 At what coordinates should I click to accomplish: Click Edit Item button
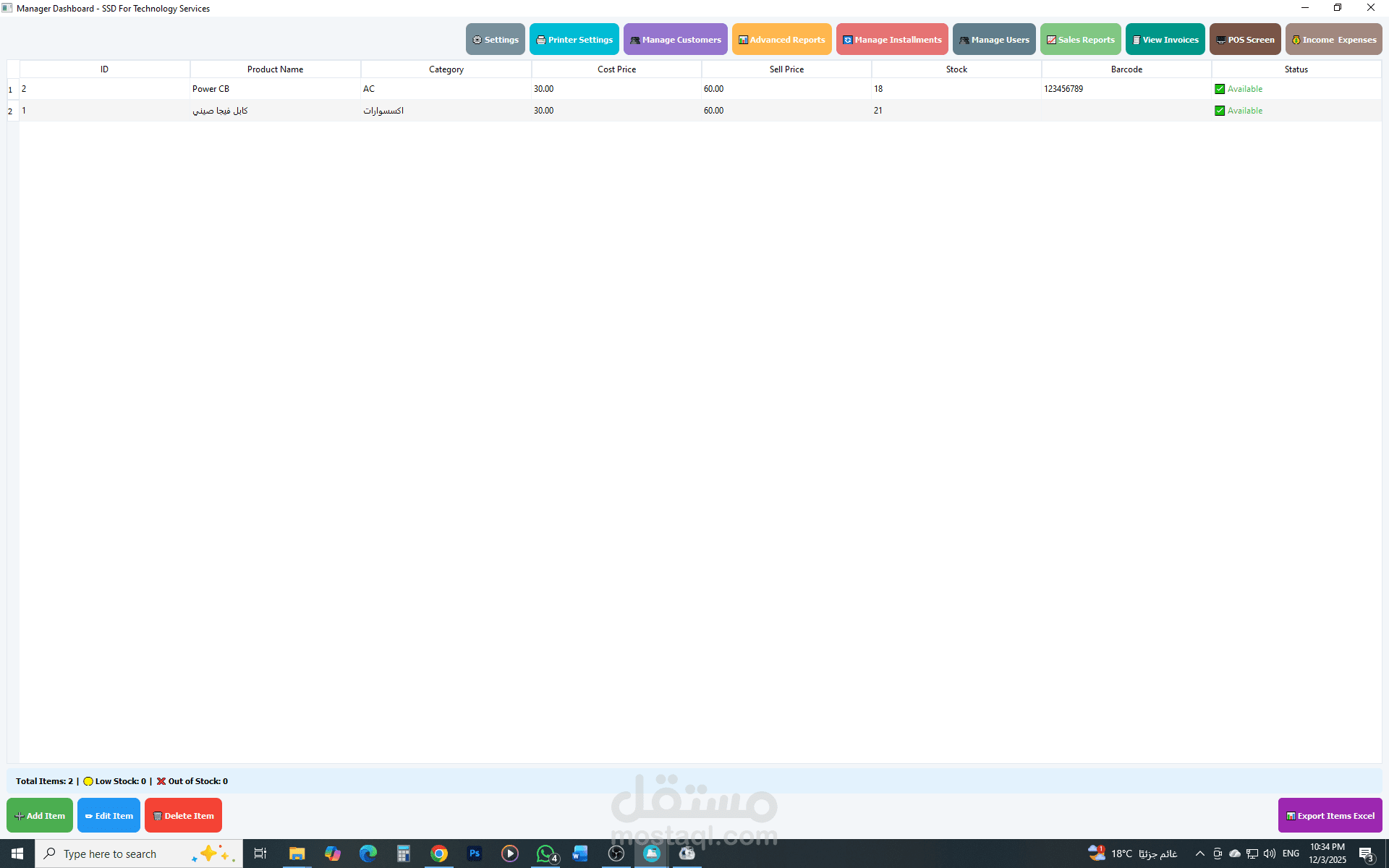[x=109, y=815]
